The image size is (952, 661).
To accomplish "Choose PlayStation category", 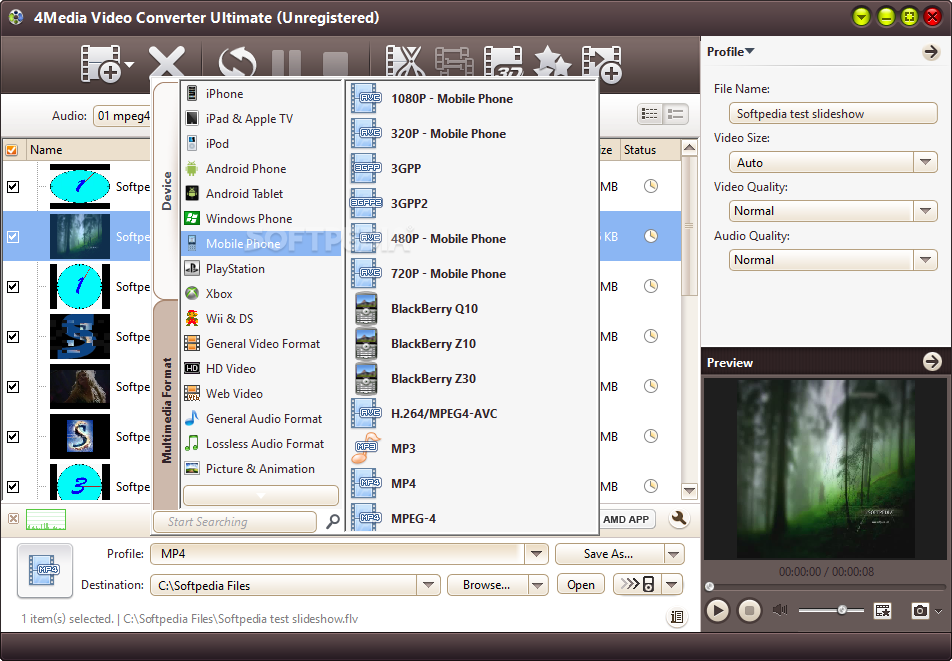I will point(261,268).
